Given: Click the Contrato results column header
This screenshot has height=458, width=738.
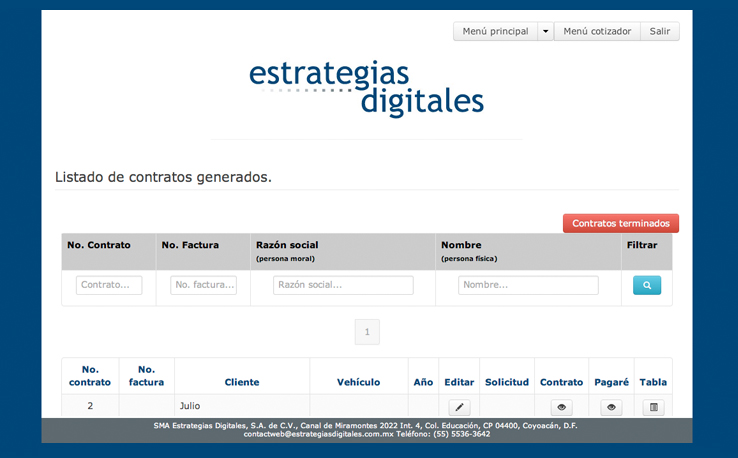Looking at the screenshot, I should [x=562, y=382].
